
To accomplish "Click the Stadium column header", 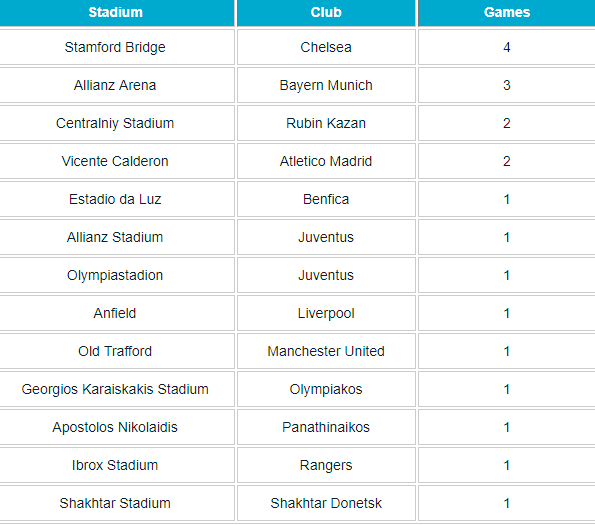I will coord(117,13).
